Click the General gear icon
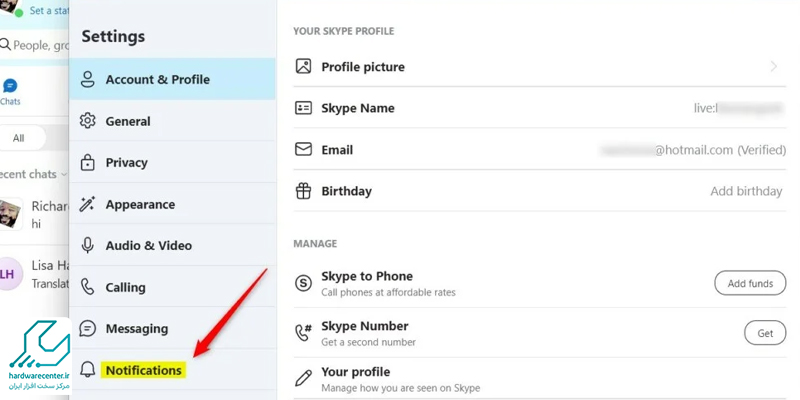 (x=88, y=121)
